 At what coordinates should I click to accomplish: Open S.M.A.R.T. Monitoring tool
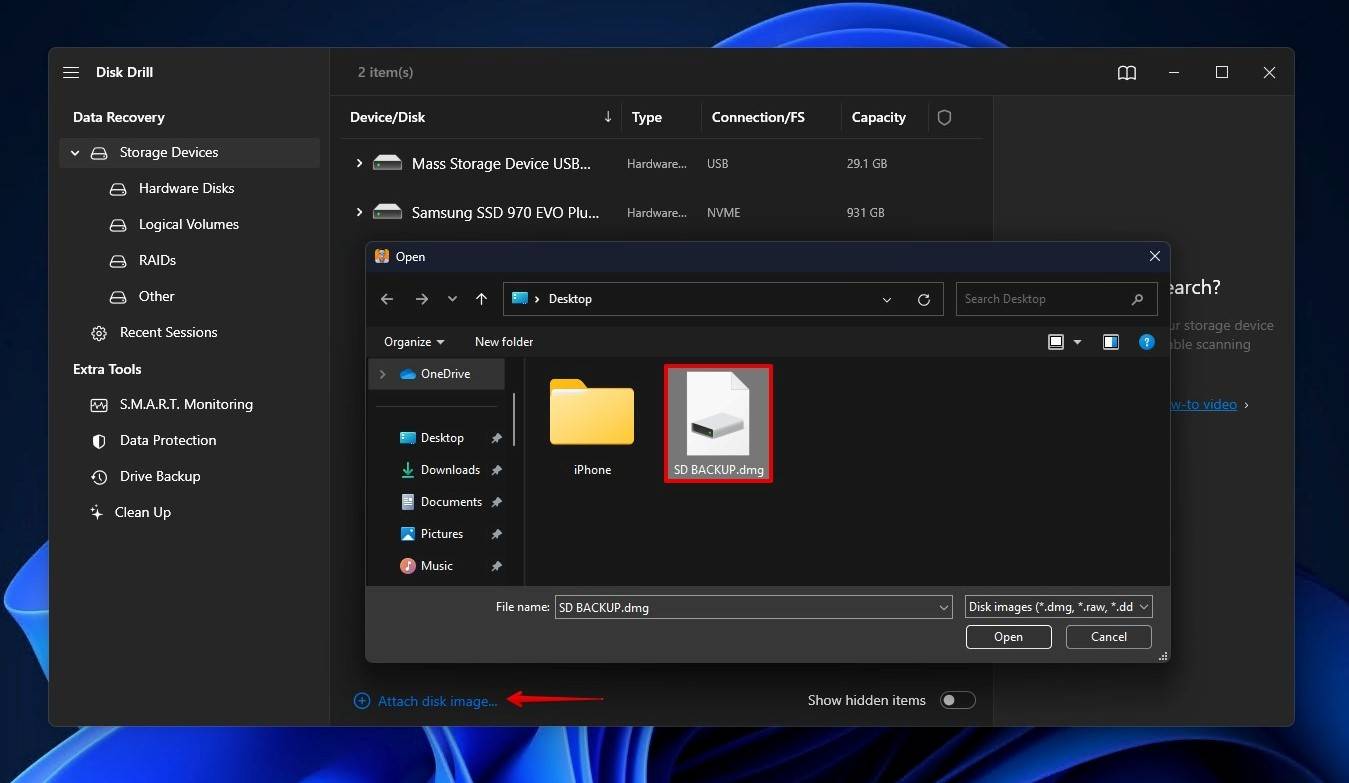(186, 405)
